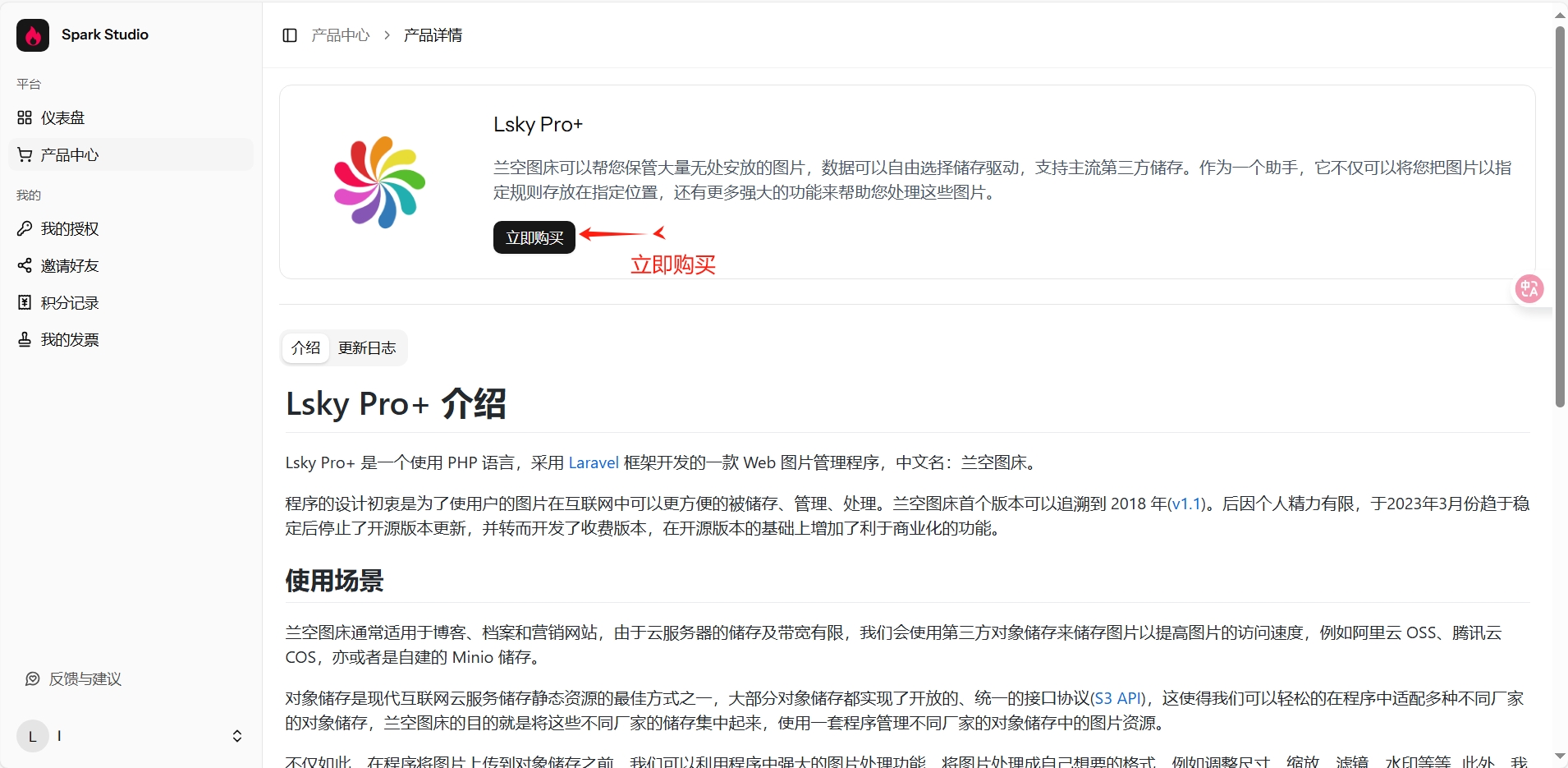Click the Spark Studio name text
The height and width of the screenshot is (768, 1568).
click(x=105, y=34)
